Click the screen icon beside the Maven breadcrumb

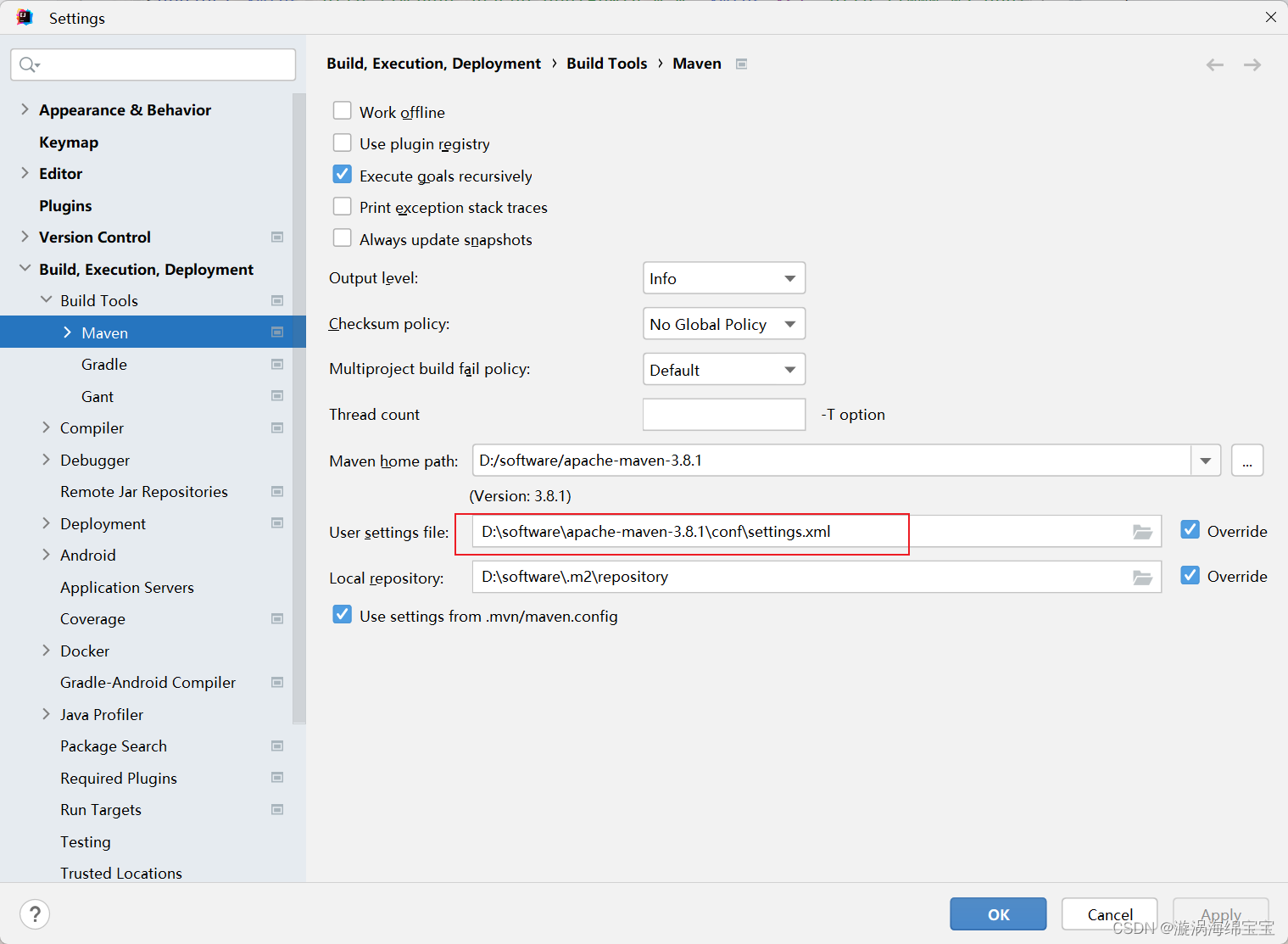coord(740,63)
